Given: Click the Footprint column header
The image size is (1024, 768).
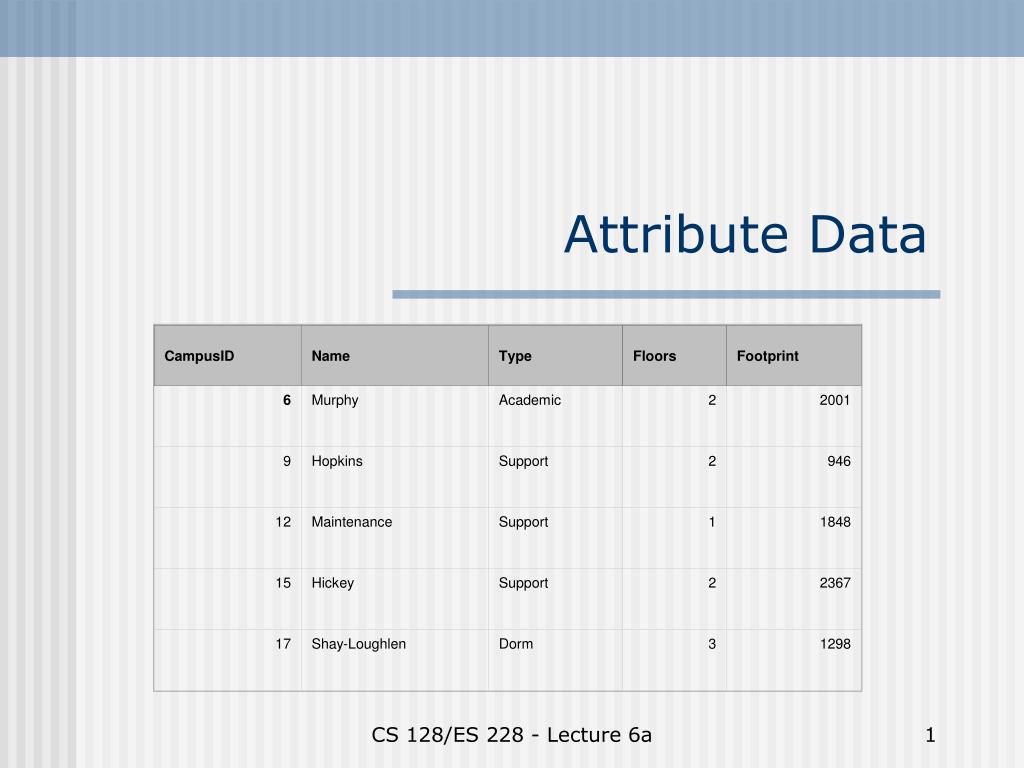Looking at the screenshot, I should (766, 355).
